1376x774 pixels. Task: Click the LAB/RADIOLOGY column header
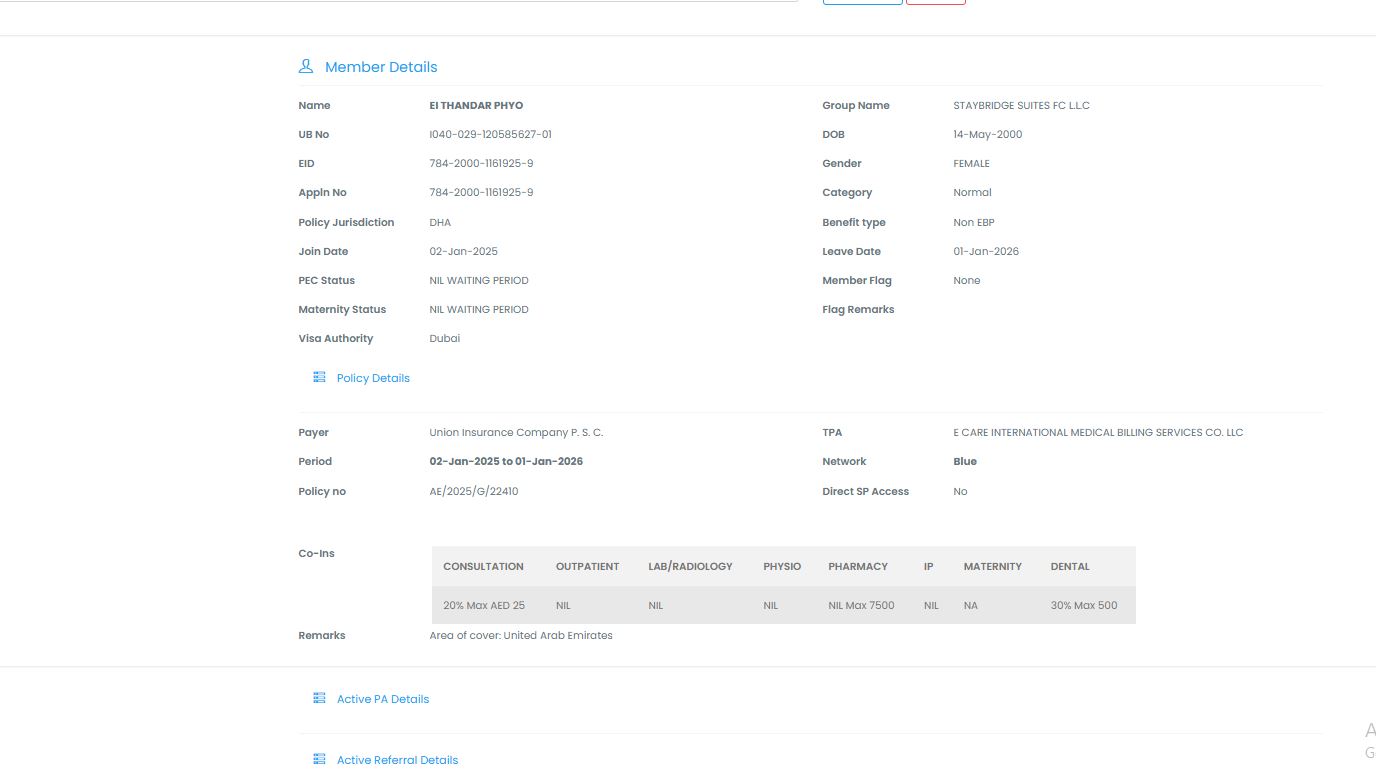coord(690,566)
